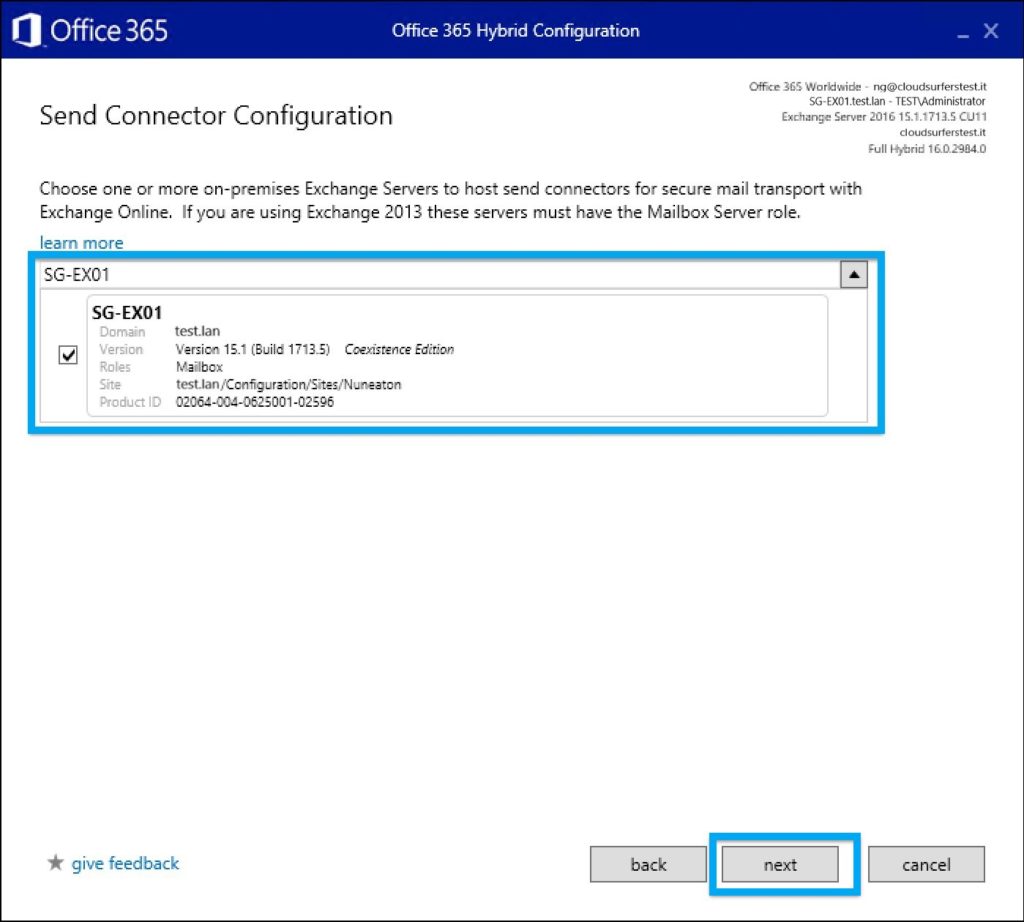Click the Office 365 Hybrid Configuration title

click(515, 31)
